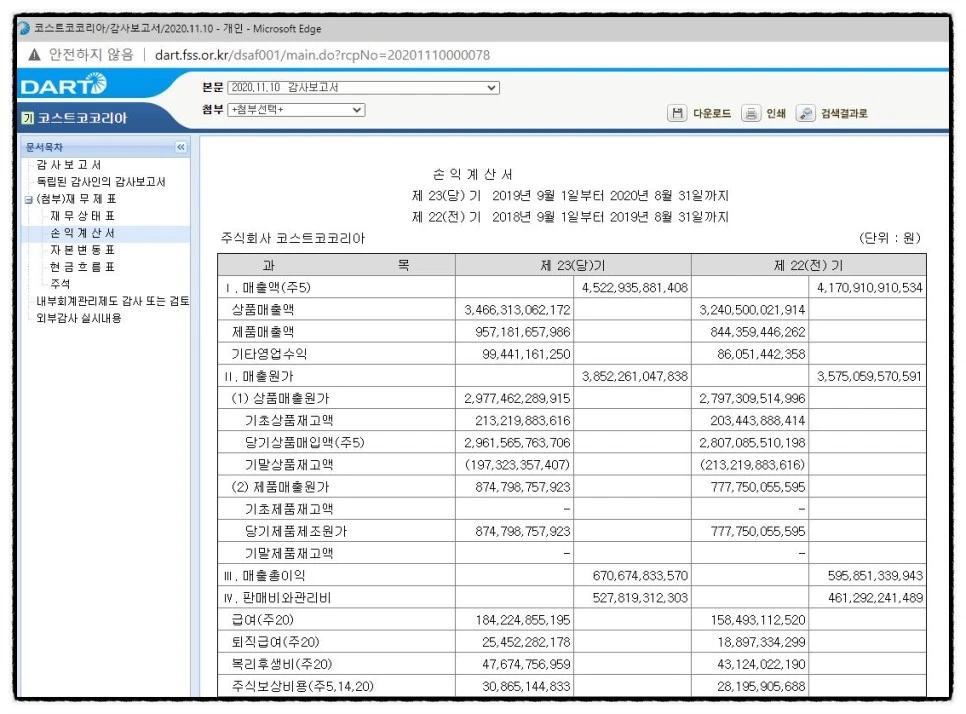The width and height of the screenshot is (966, 714).
Task: Click the 검색결과로 button
Action: click(x=844, y=113)
